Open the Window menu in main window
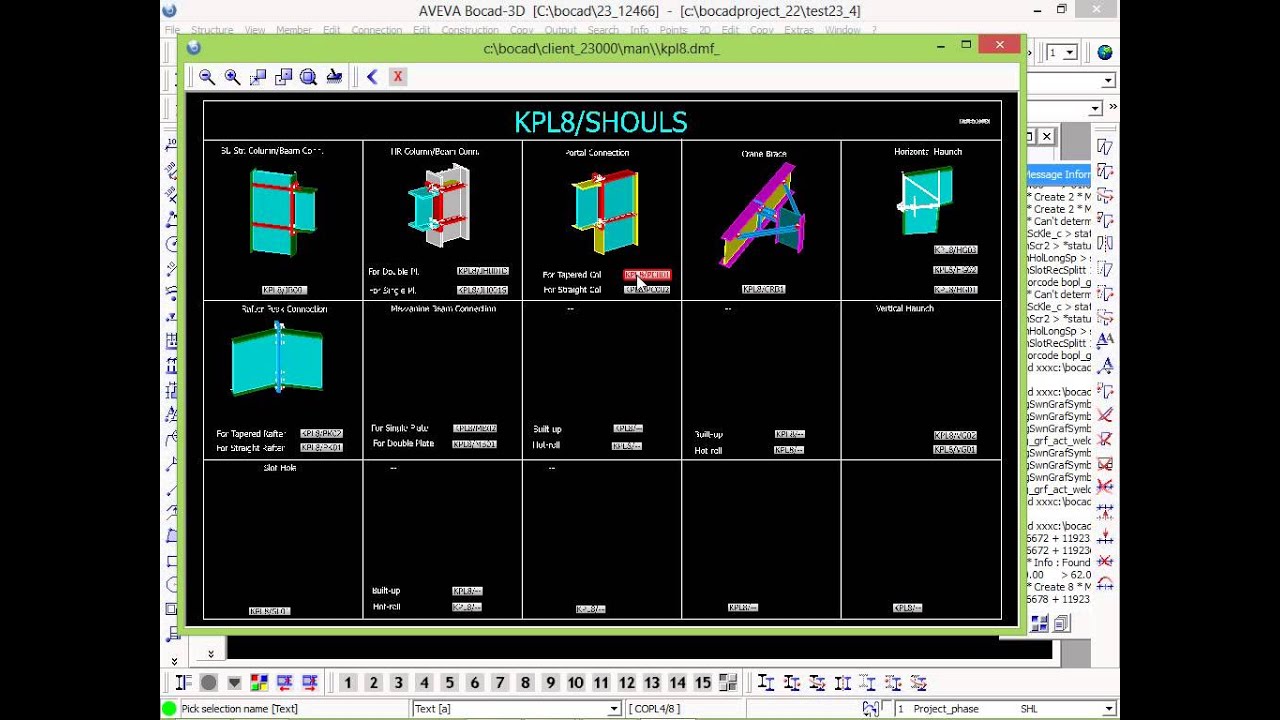 pyautogui.click(x=843, y=30)
